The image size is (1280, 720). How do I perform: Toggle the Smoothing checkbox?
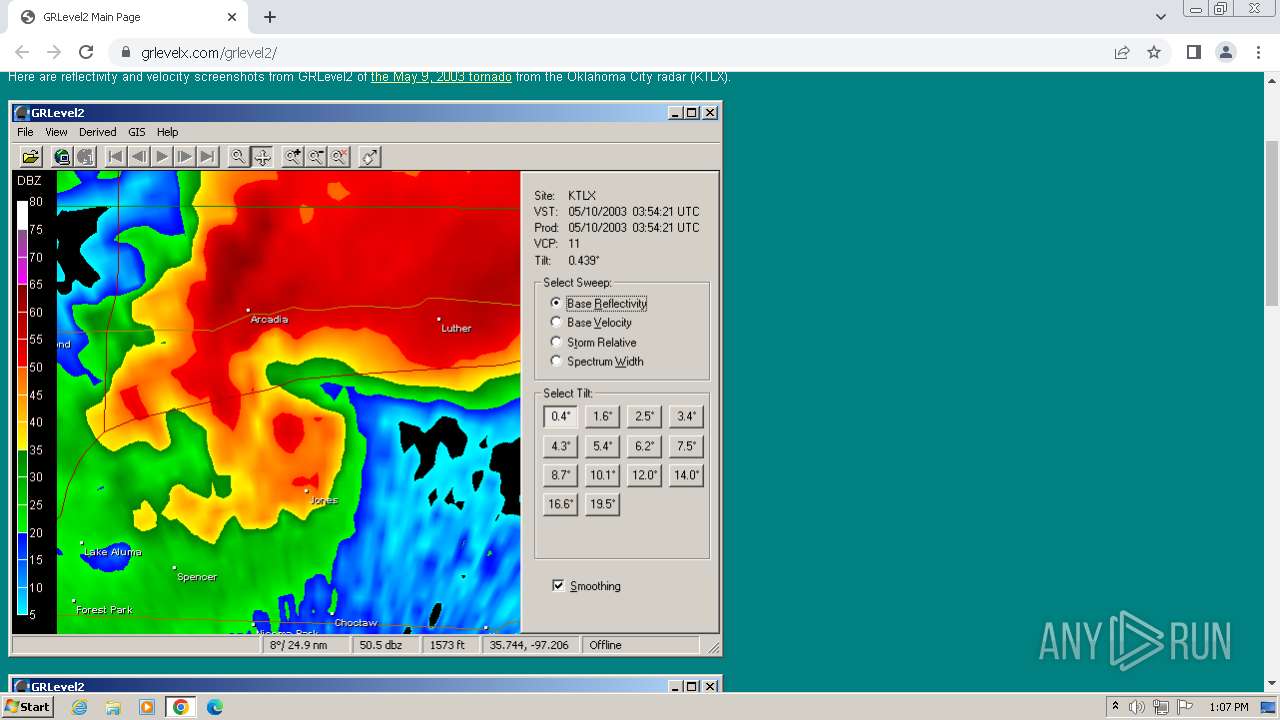click(x=586, y=586)
